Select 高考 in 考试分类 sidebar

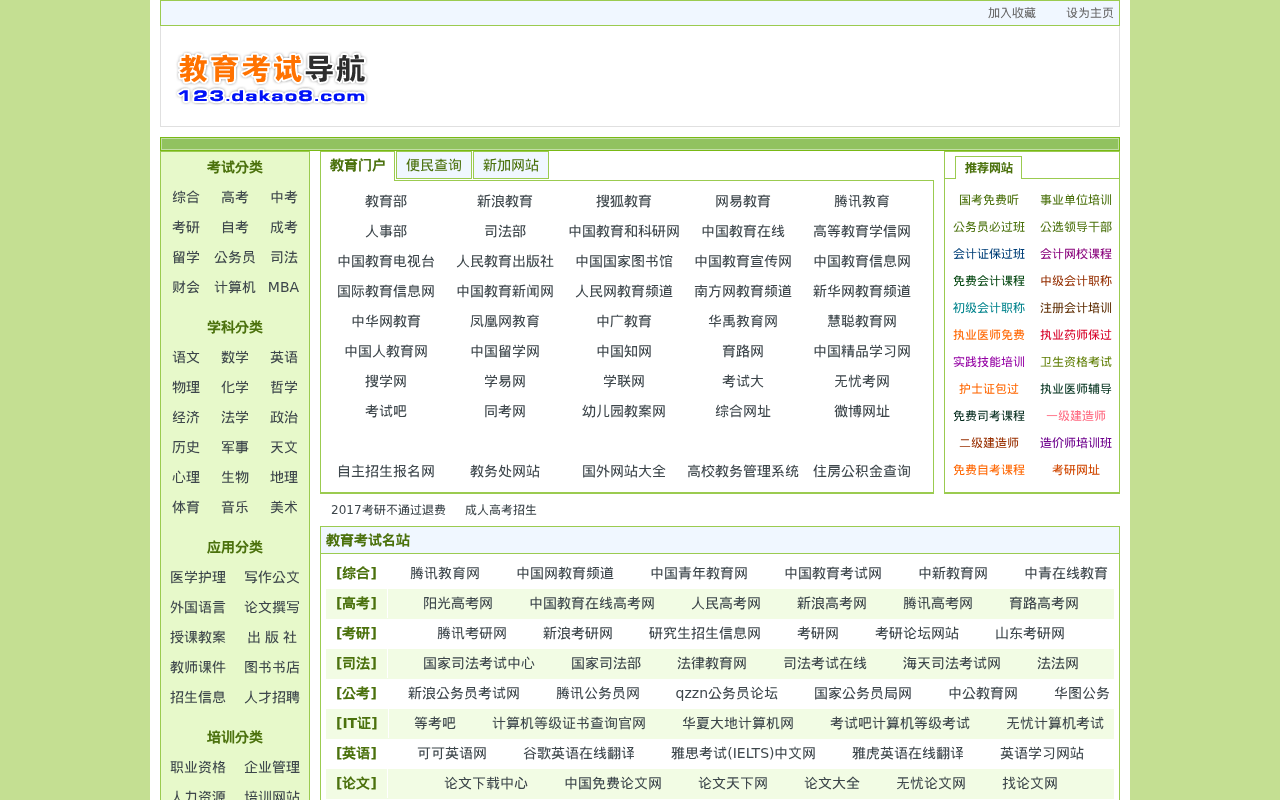click(235, 198)
